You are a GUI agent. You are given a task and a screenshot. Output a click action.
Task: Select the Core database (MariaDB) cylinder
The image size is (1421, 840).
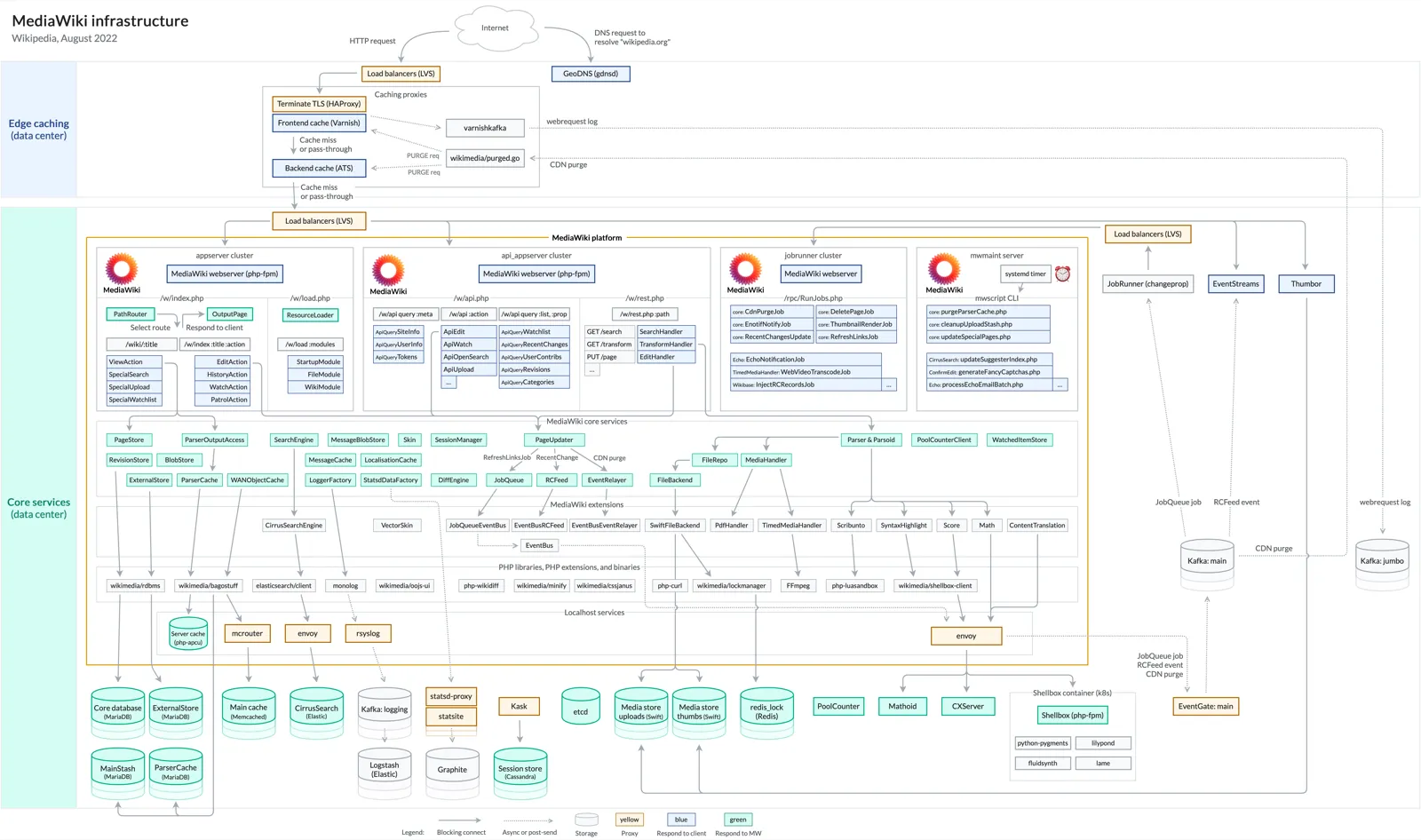[x=118, y=711]
